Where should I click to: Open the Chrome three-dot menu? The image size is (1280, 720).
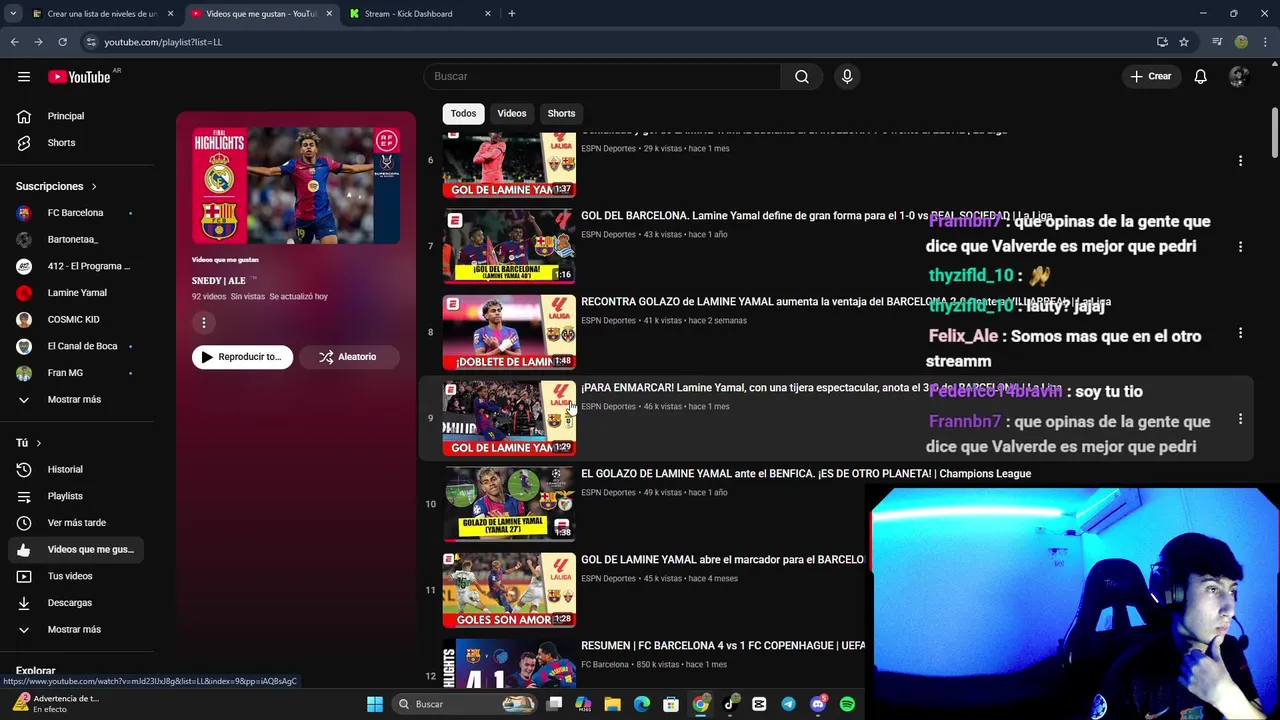pyautogui.click(x=1265, y=42)
